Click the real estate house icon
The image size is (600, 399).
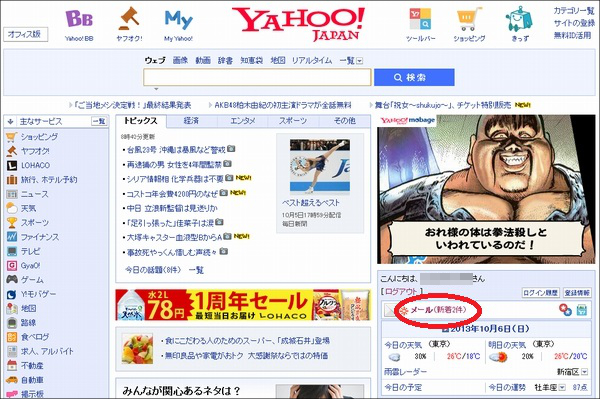coord(12,366)
